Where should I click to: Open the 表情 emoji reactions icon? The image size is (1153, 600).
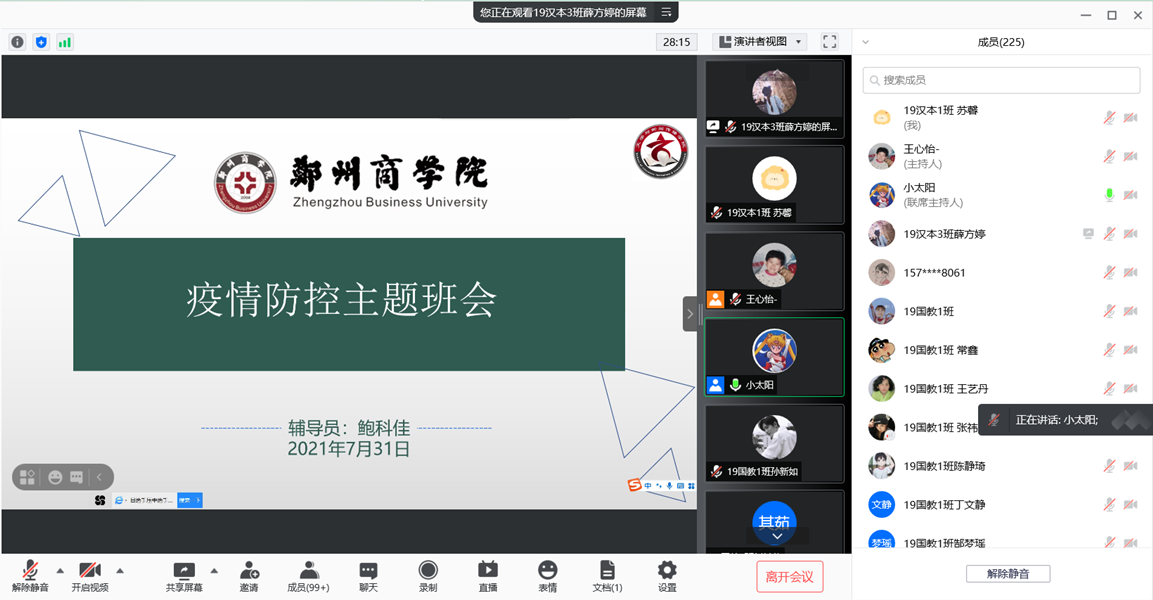tap(547, 576)
